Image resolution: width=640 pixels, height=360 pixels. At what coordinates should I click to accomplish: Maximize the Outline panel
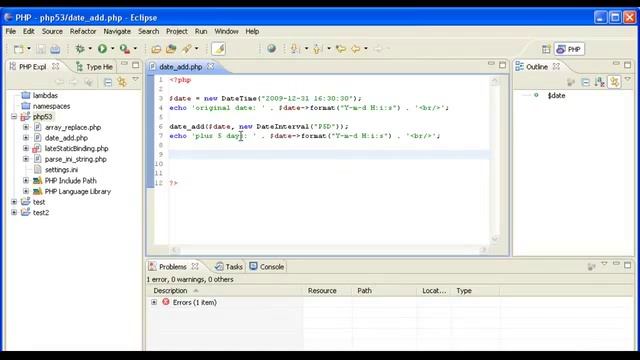[627, 64]
